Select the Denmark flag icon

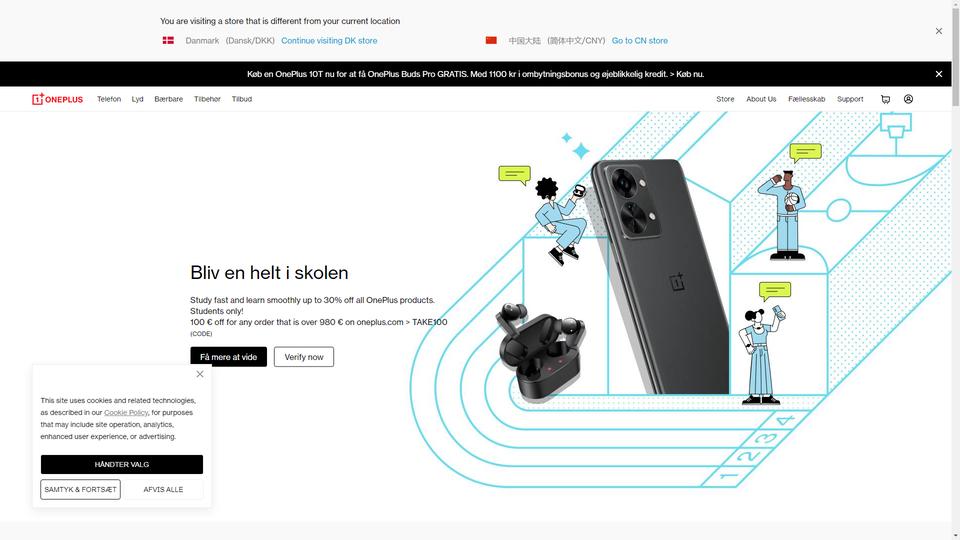168,40
